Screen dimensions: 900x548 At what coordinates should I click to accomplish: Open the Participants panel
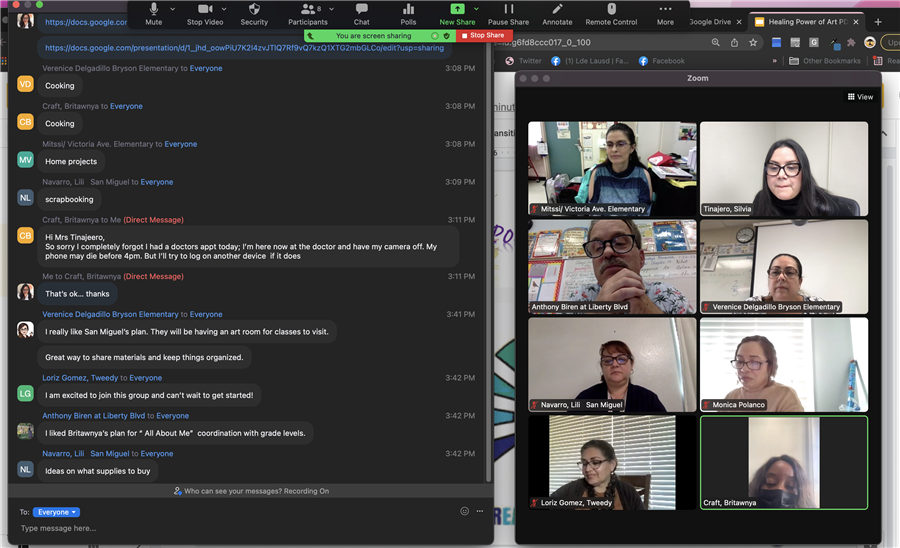[308, 14]
